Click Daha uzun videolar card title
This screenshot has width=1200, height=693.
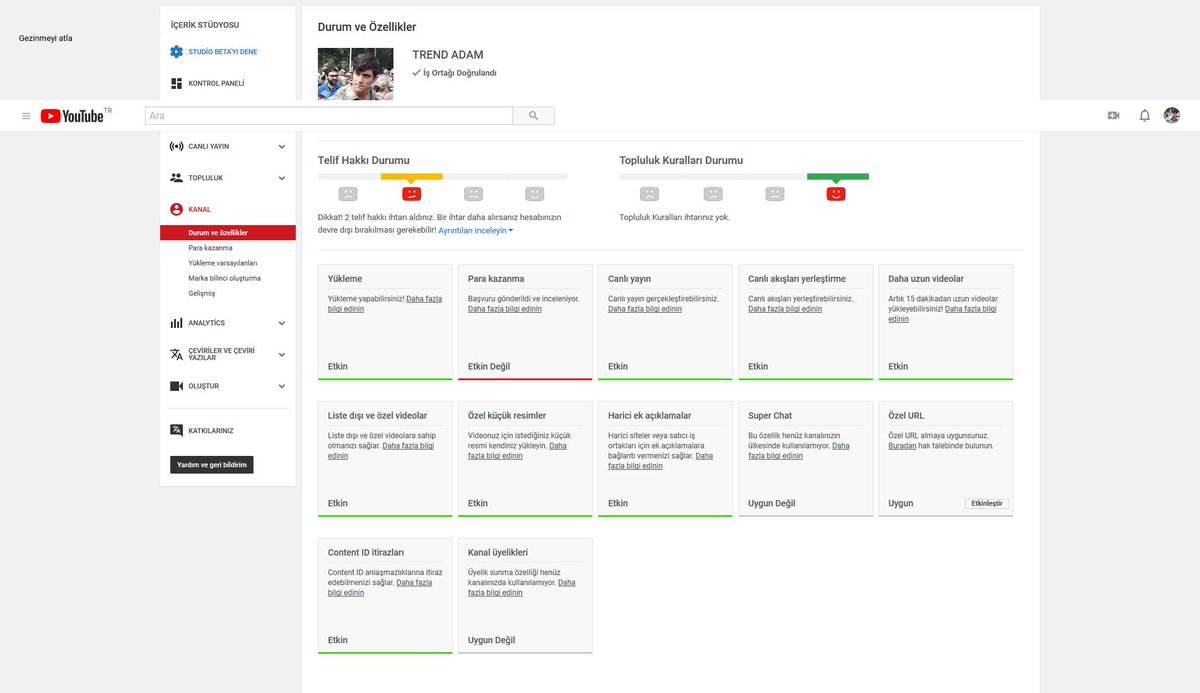point(926,279)
